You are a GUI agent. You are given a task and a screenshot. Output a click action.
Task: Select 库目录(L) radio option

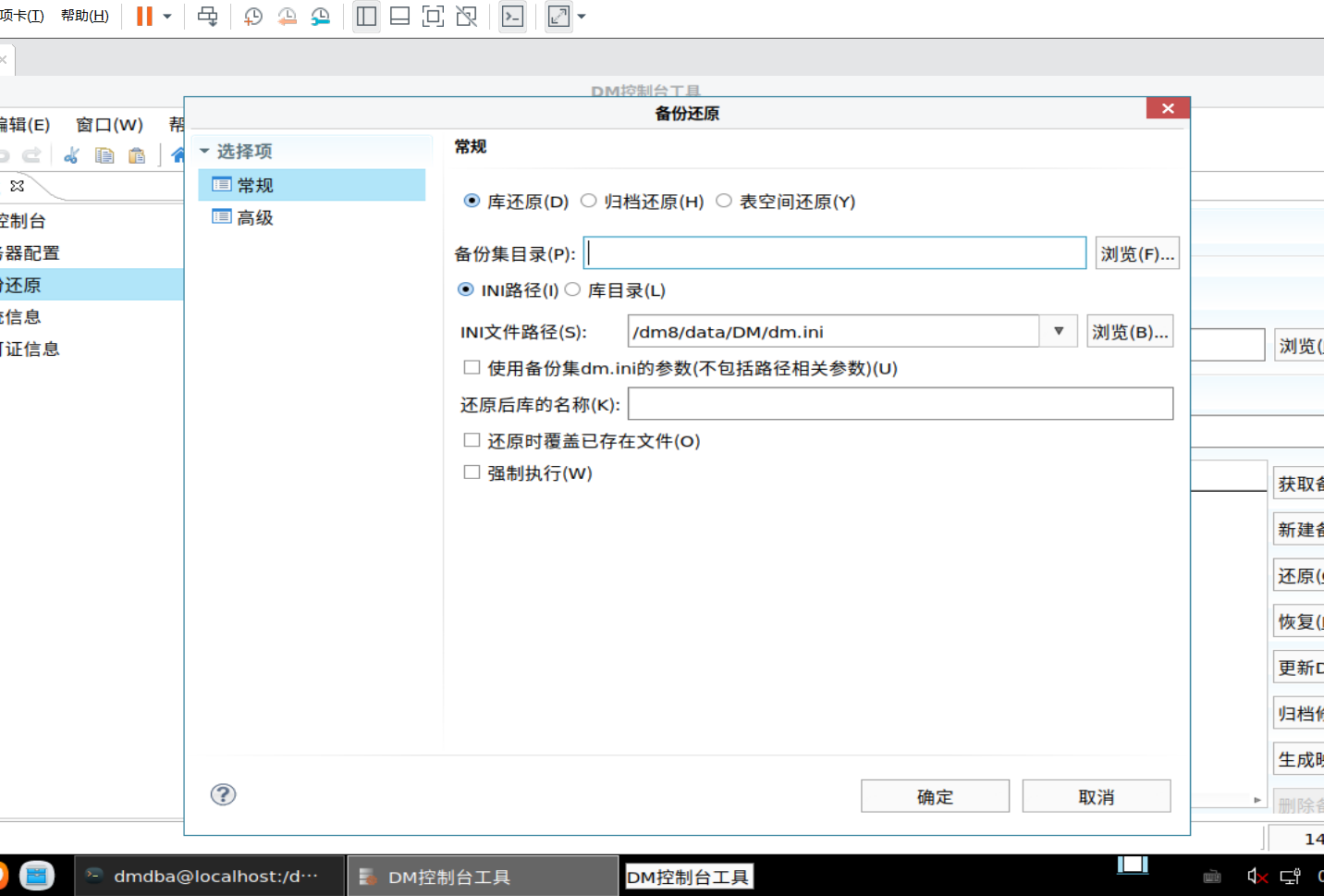click(x=573, y=289)
